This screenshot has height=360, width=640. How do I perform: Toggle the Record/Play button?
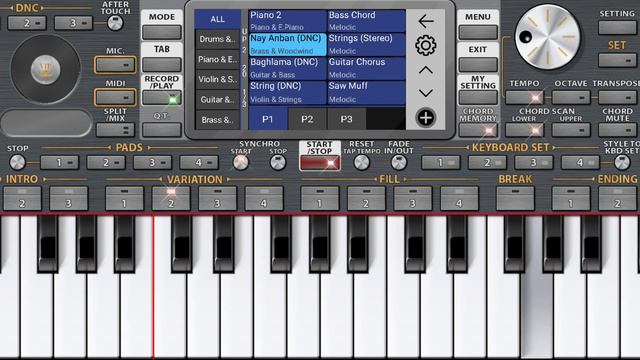(162, 98)
